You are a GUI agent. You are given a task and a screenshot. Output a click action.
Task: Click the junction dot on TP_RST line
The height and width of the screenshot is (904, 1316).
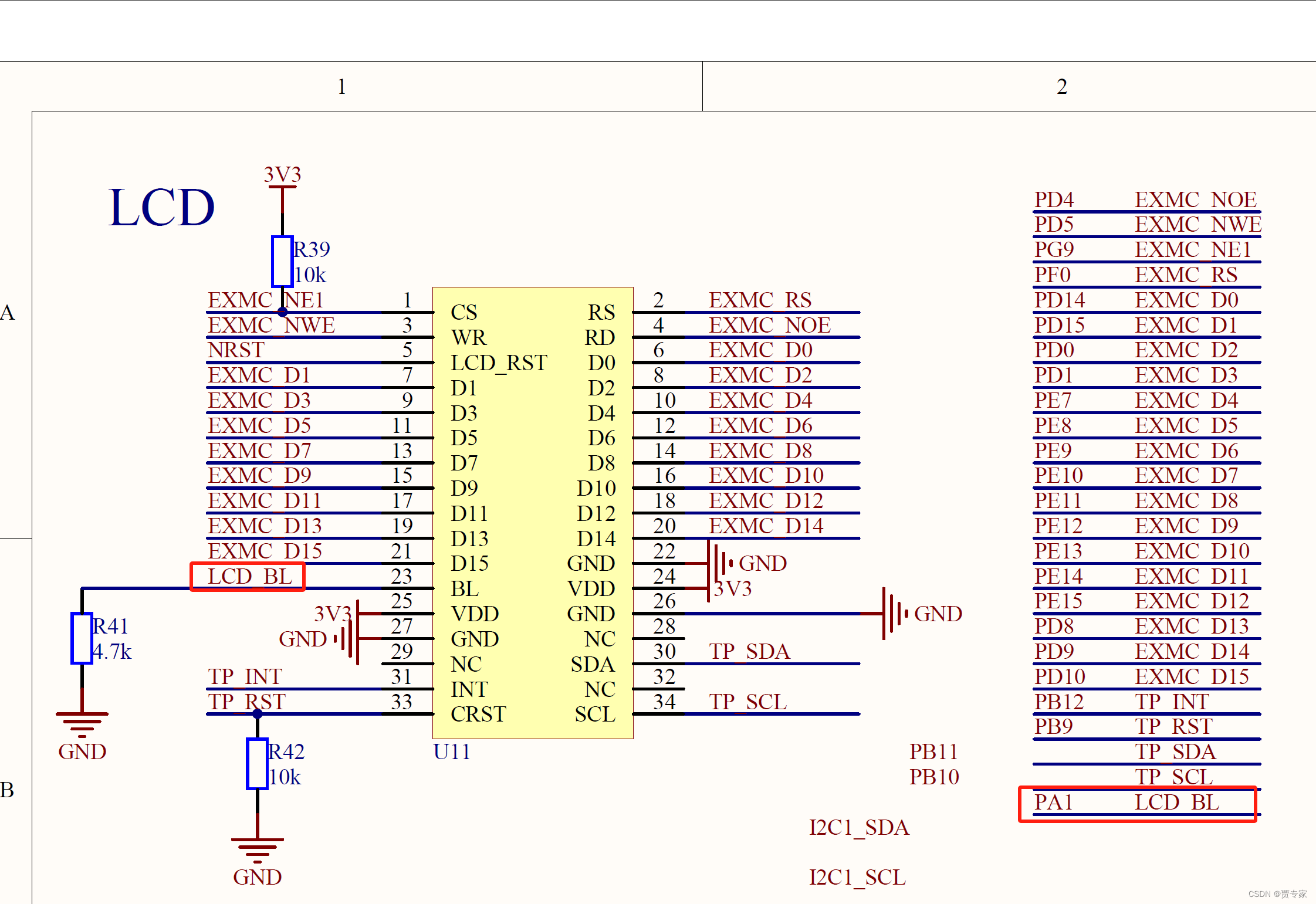tap(257, 714)
